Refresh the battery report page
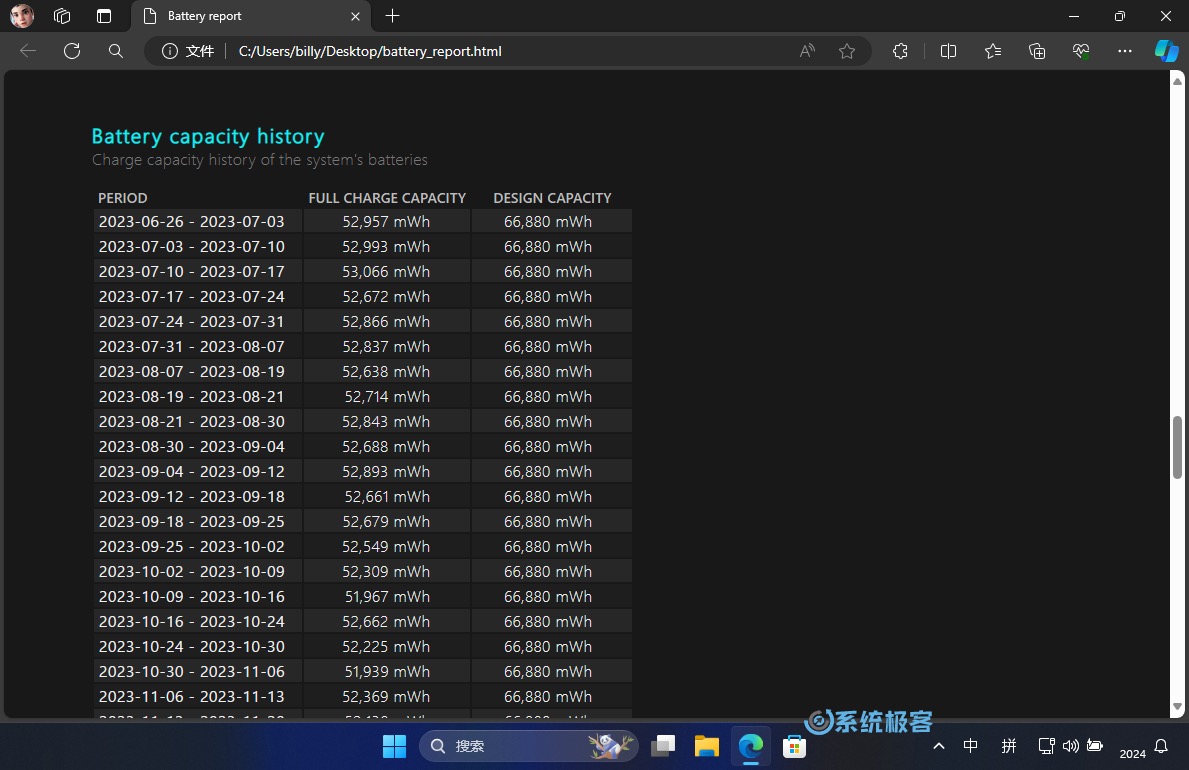 point(72,51)
